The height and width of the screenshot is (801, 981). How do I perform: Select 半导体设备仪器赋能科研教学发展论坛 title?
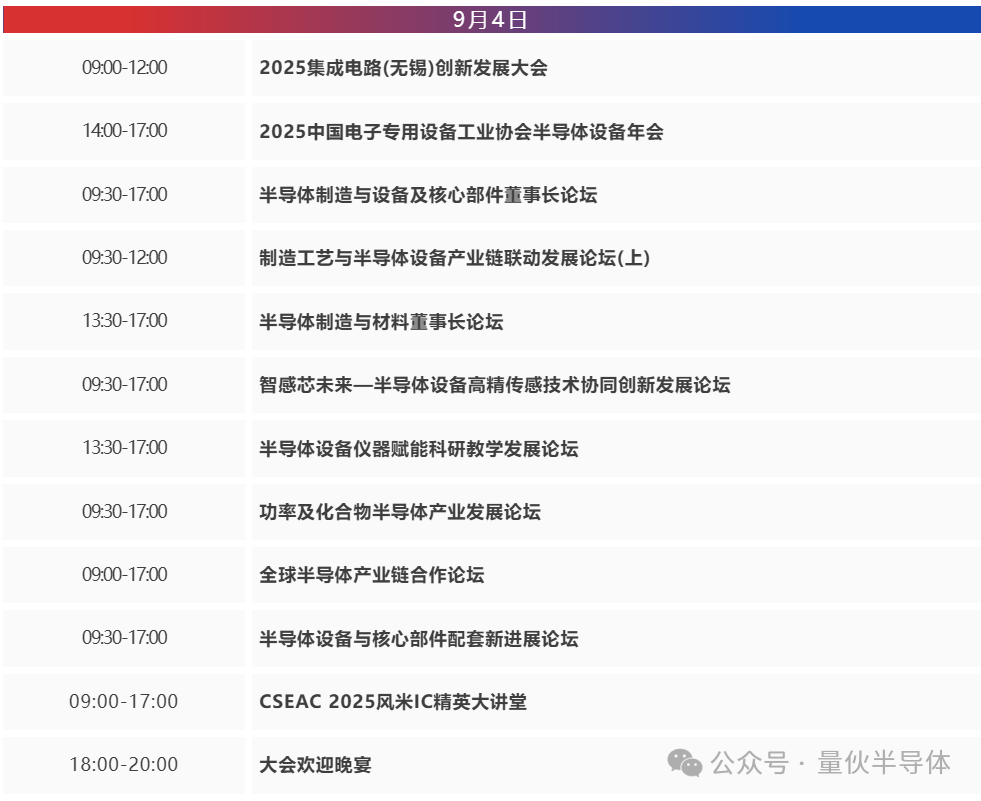tap(419, 449)
